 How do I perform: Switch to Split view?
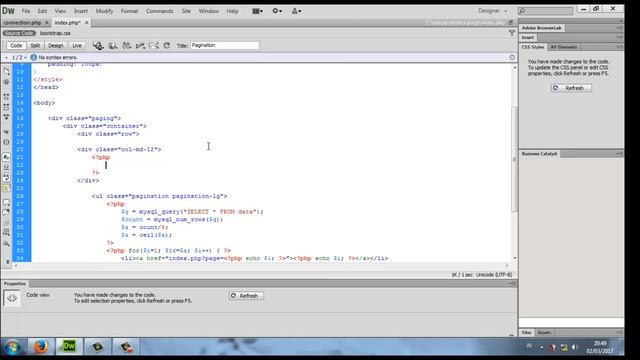tap(35, 46)
